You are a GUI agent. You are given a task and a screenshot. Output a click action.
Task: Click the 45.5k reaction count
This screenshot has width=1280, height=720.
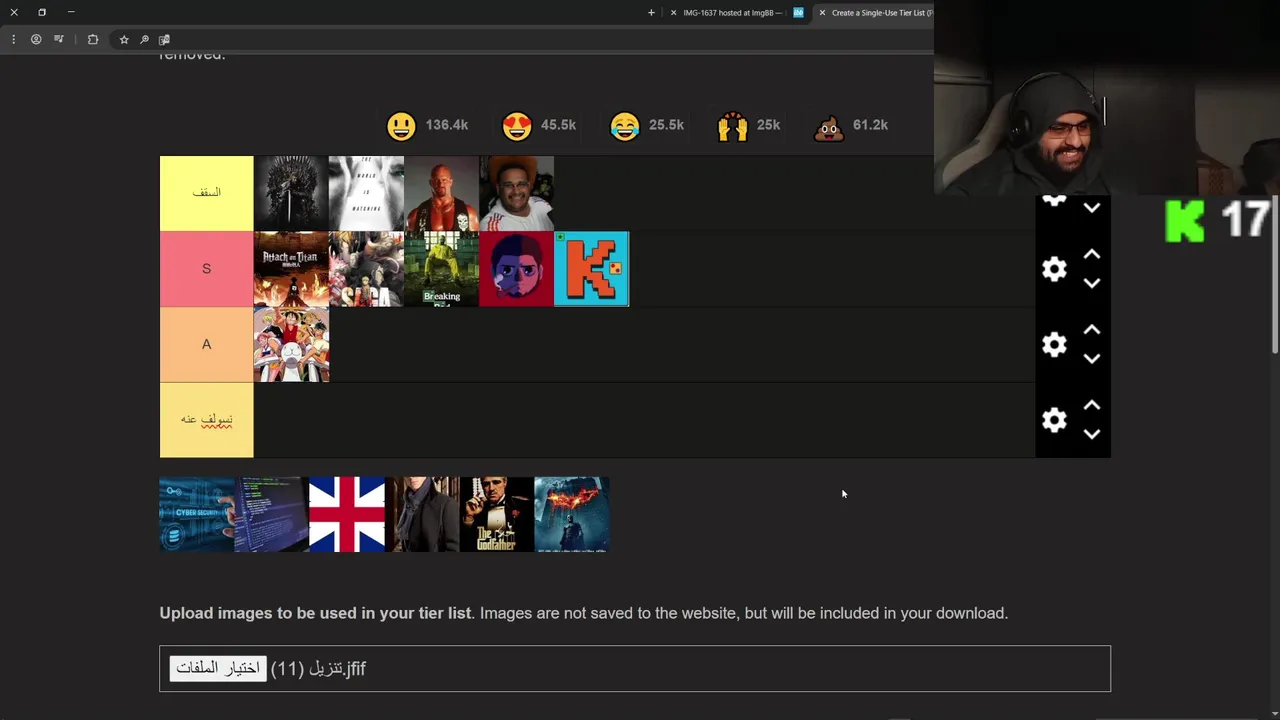pyautogui.click(x=558, y=125)
